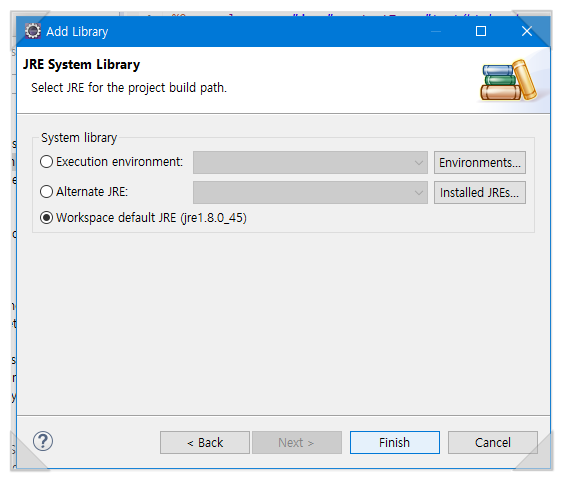Screen dimensions: 563x481
Task: Open the help question mark icon
Action: point(43,442)
